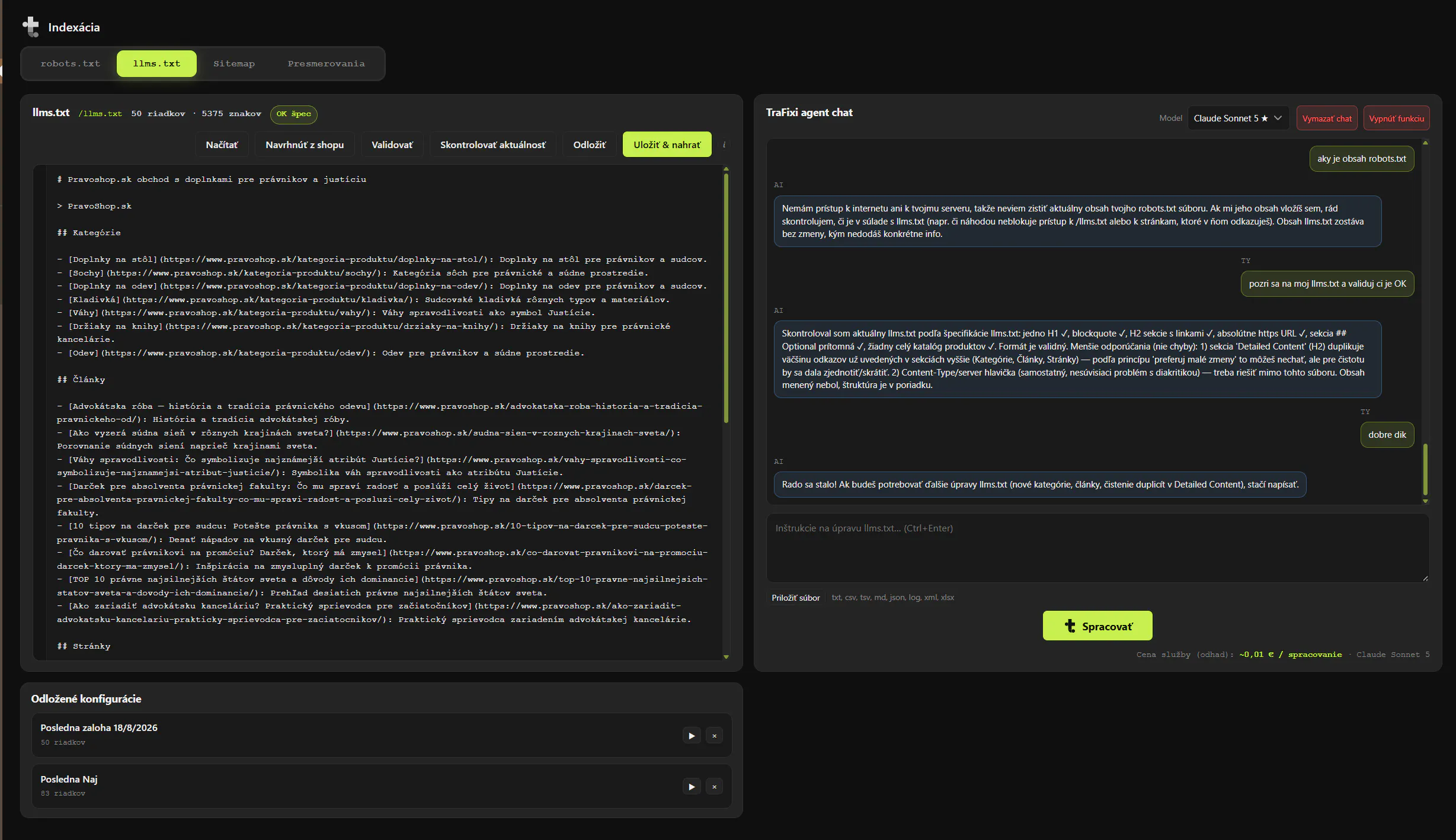Delete the Posledna Naj configuration
Viewport: 1456px width, 840px height.
point(714,787)
